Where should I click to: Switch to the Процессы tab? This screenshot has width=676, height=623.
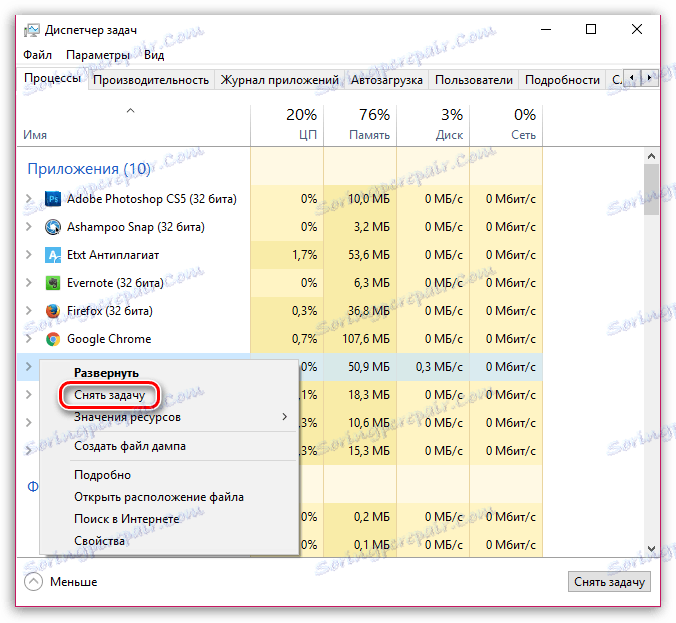pyautogui.click(x=52, y=78)
